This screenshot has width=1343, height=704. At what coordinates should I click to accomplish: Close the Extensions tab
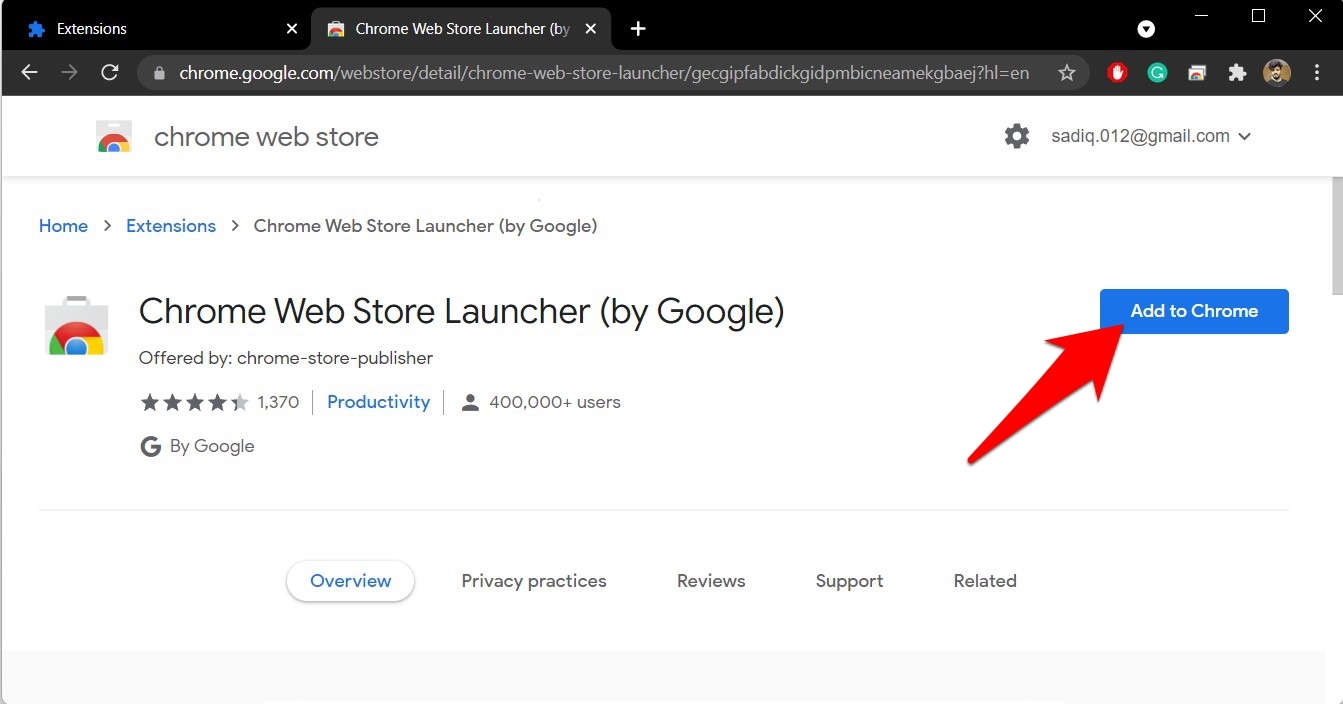pos(292,29)
